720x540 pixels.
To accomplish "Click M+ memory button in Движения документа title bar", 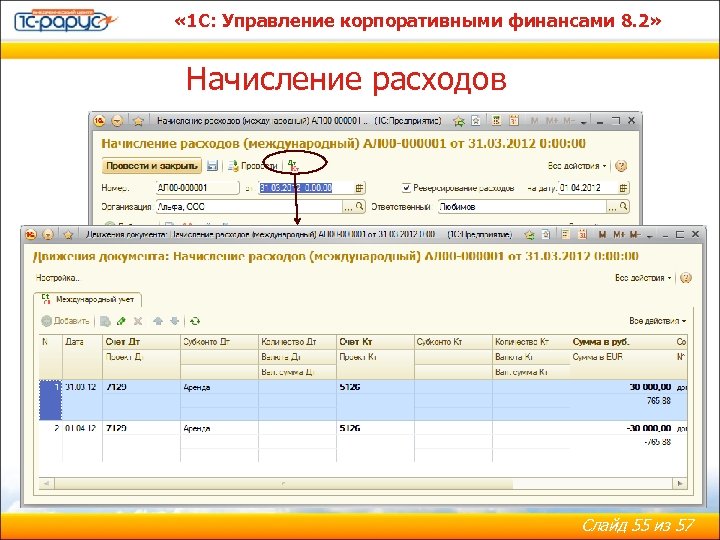I will [x=619, y=235].
